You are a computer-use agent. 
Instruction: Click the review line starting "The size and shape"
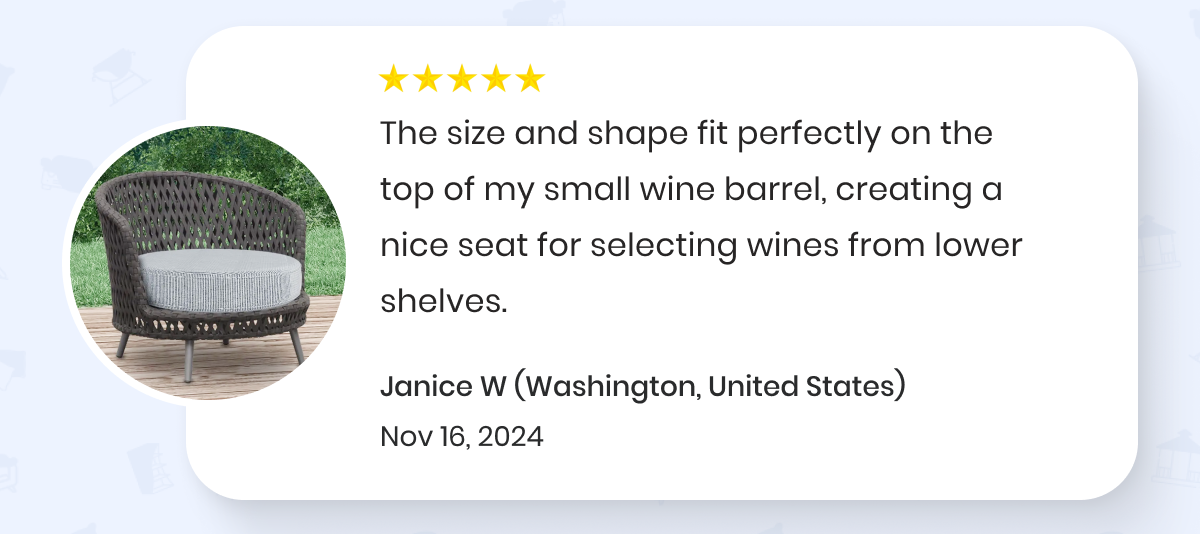coord(686,134)
